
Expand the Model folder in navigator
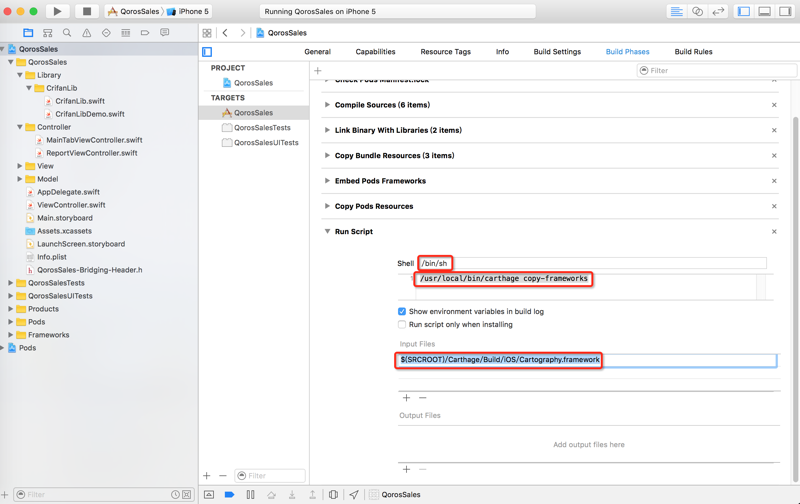point(19,179)
